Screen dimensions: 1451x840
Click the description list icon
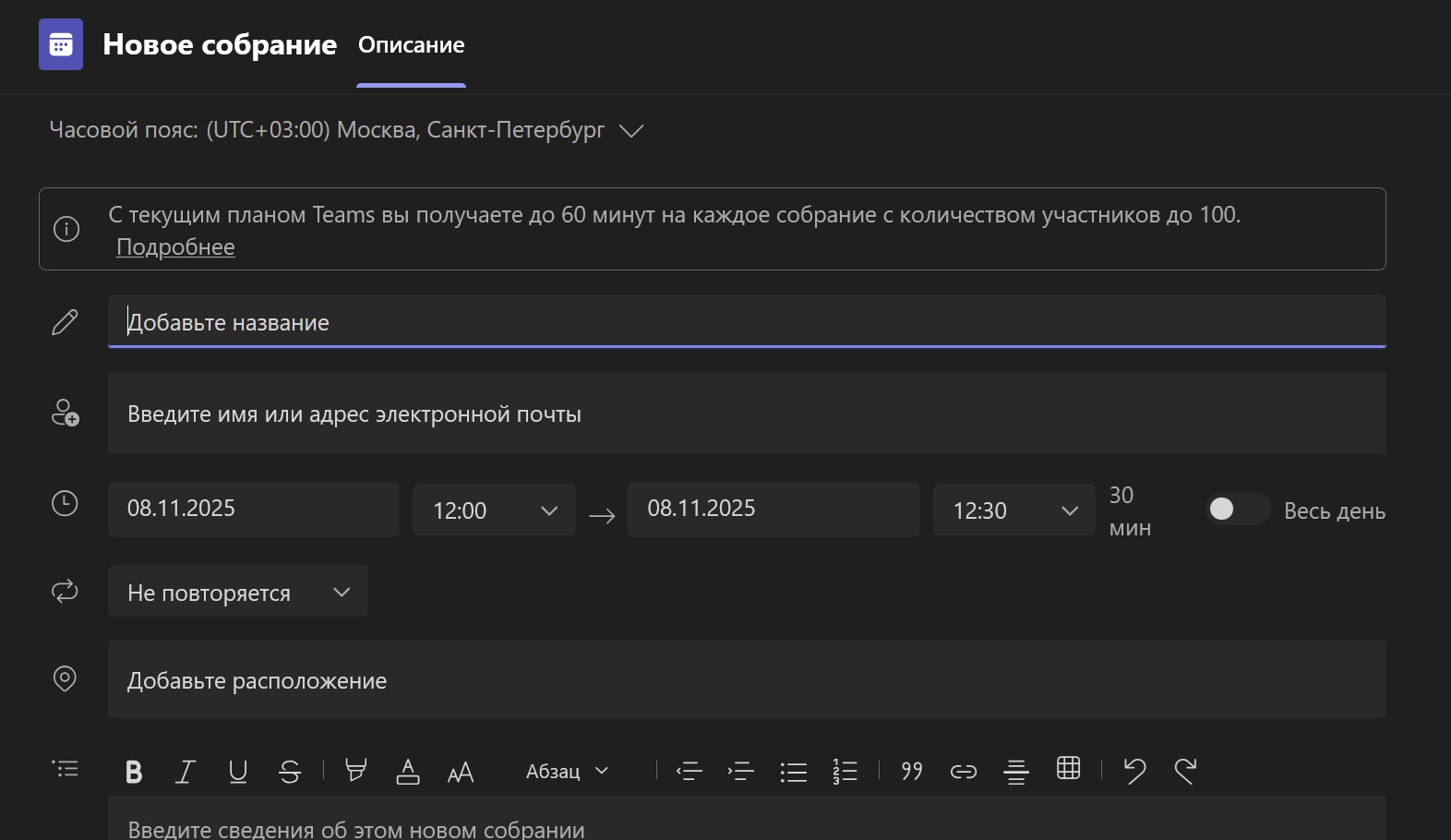click(x=66, y=769)
